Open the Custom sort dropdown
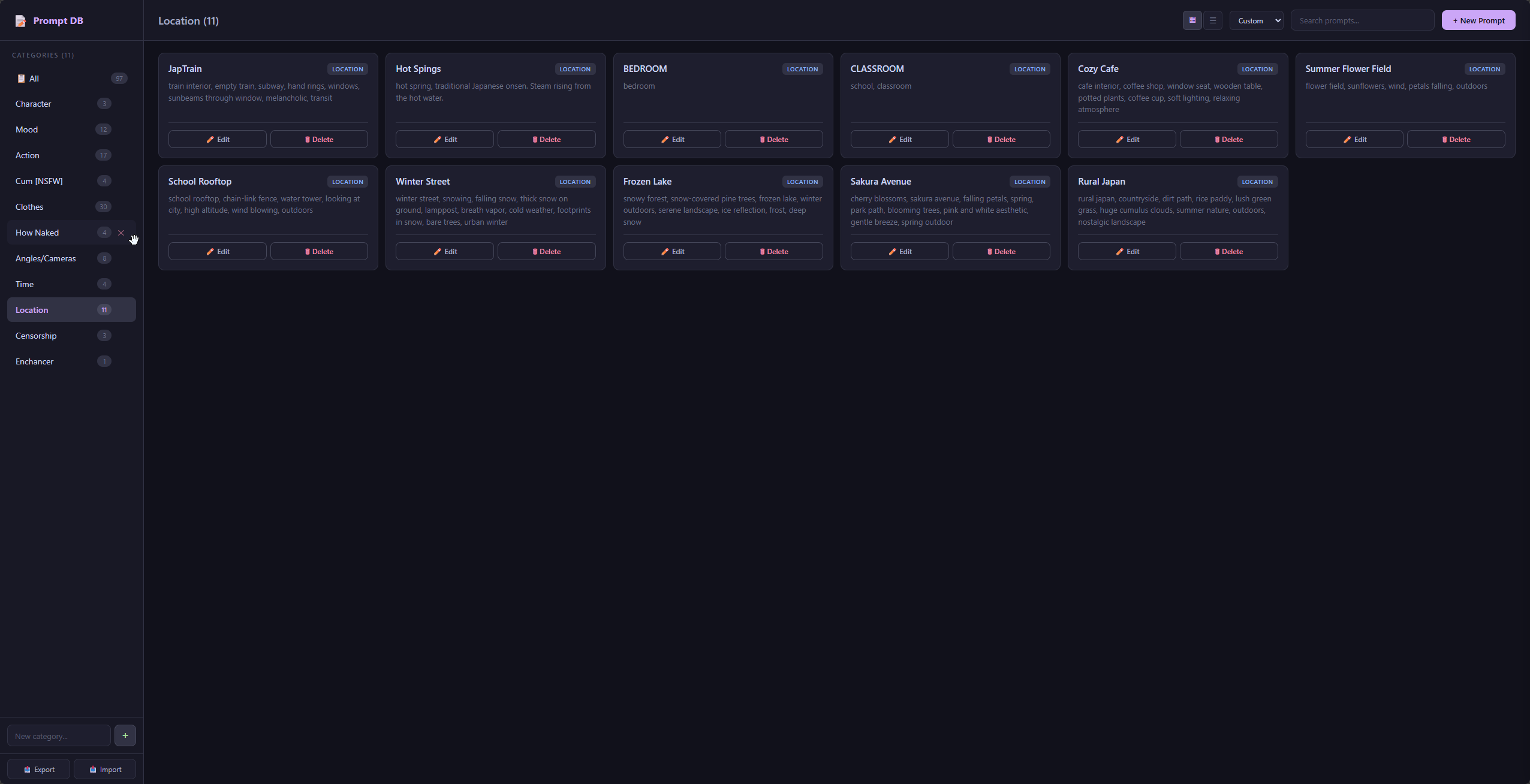This screenshot has height=784, width=1530. [x=1256, y=20]
